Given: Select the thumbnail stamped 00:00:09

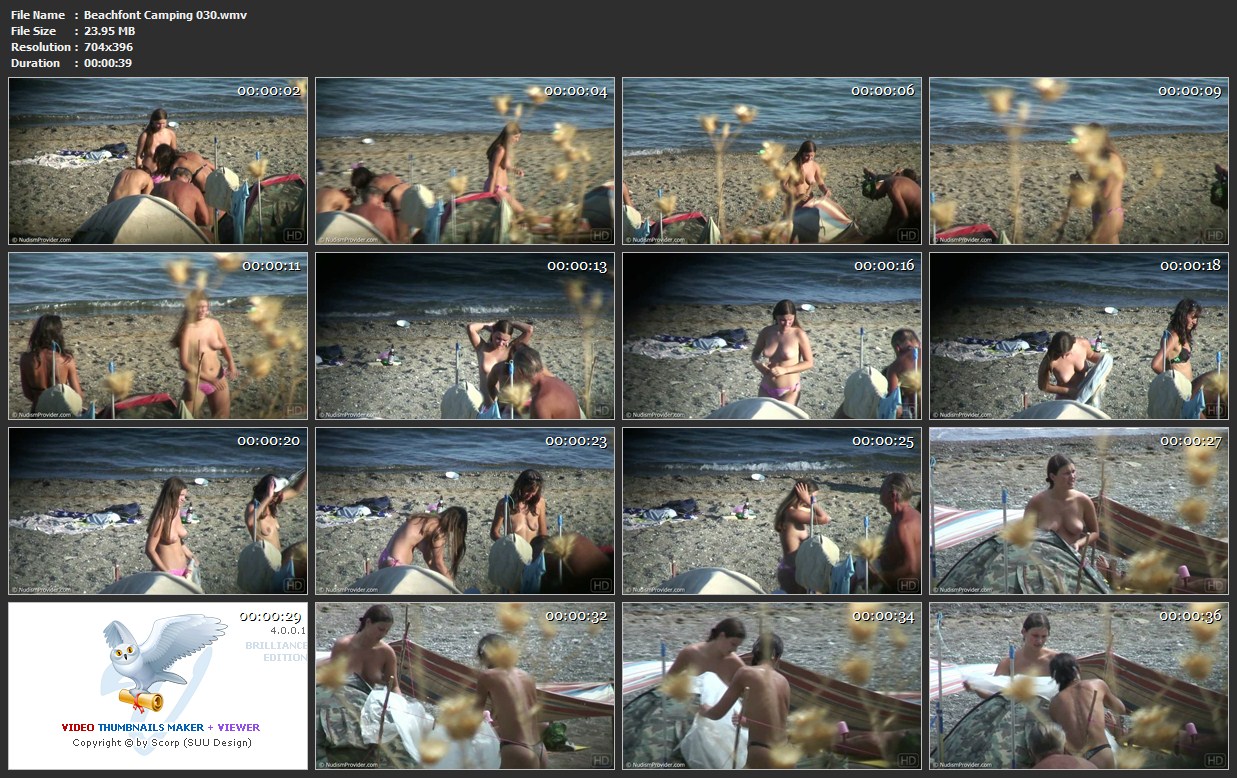Looking at the screenshot, I should (x=1078, y=161).
